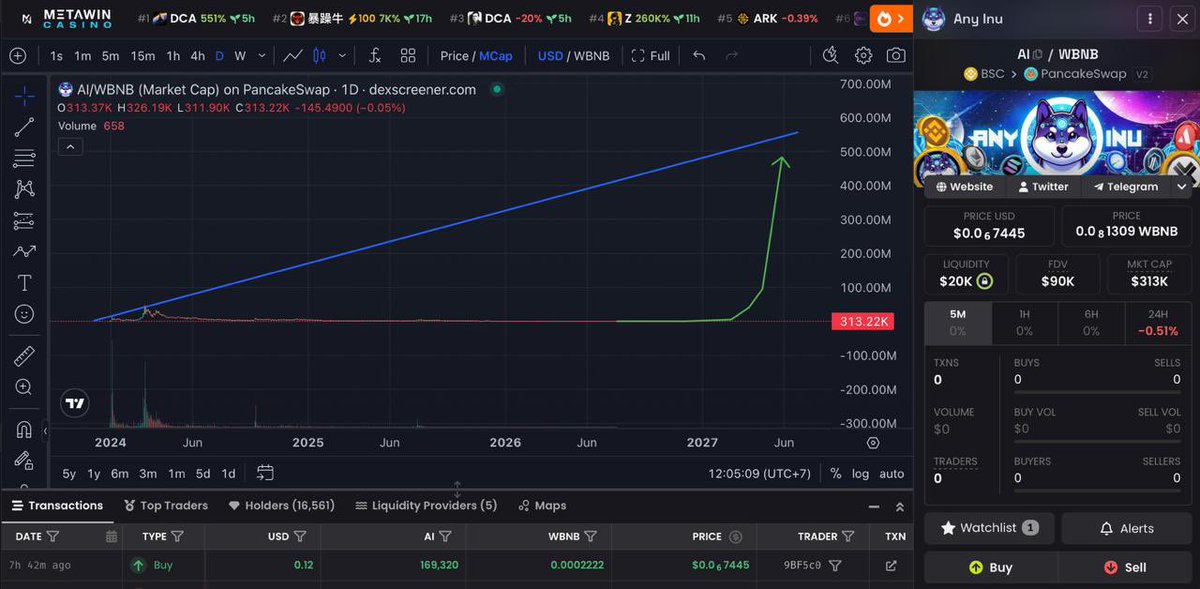Toggle USD price display in PRICE column
Viewport: 1200px width, 589px height.
coord(736,536)
